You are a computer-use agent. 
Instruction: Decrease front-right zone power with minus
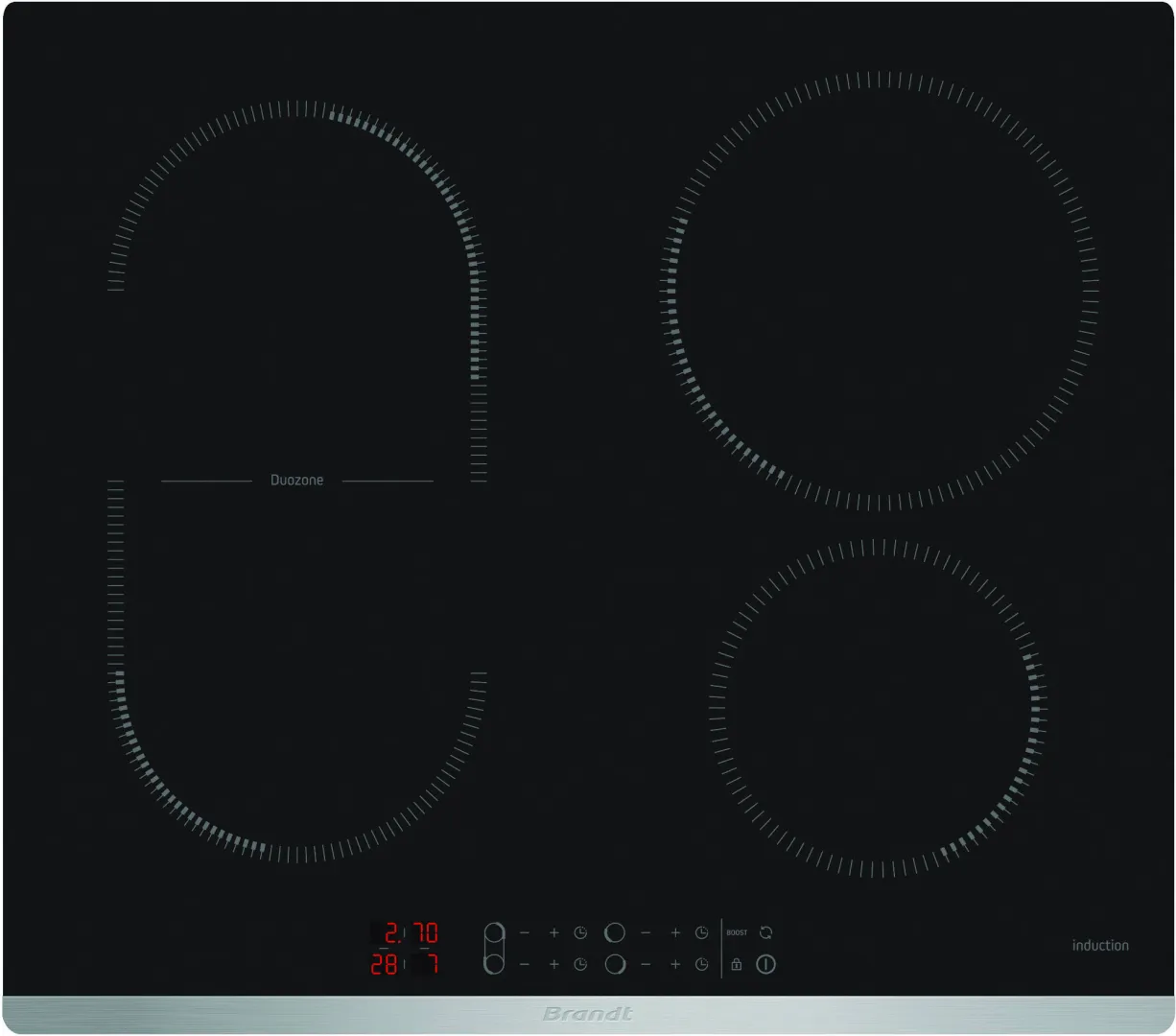point(646,964)
